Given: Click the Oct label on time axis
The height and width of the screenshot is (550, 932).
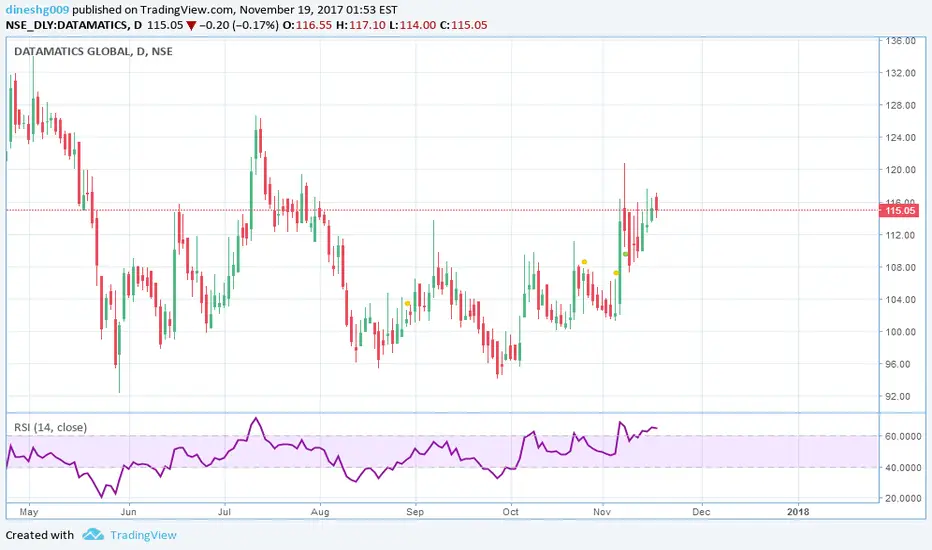Looking at the screenshot, I should 511,512.
